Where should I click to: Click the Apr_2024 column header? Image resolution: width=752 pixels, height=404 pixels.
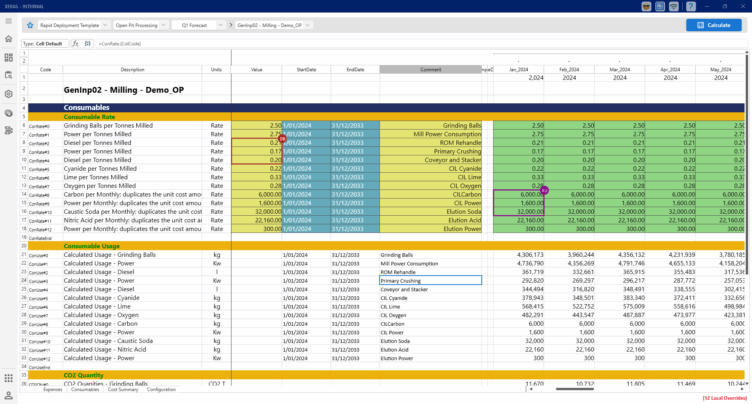click(670, 70)
